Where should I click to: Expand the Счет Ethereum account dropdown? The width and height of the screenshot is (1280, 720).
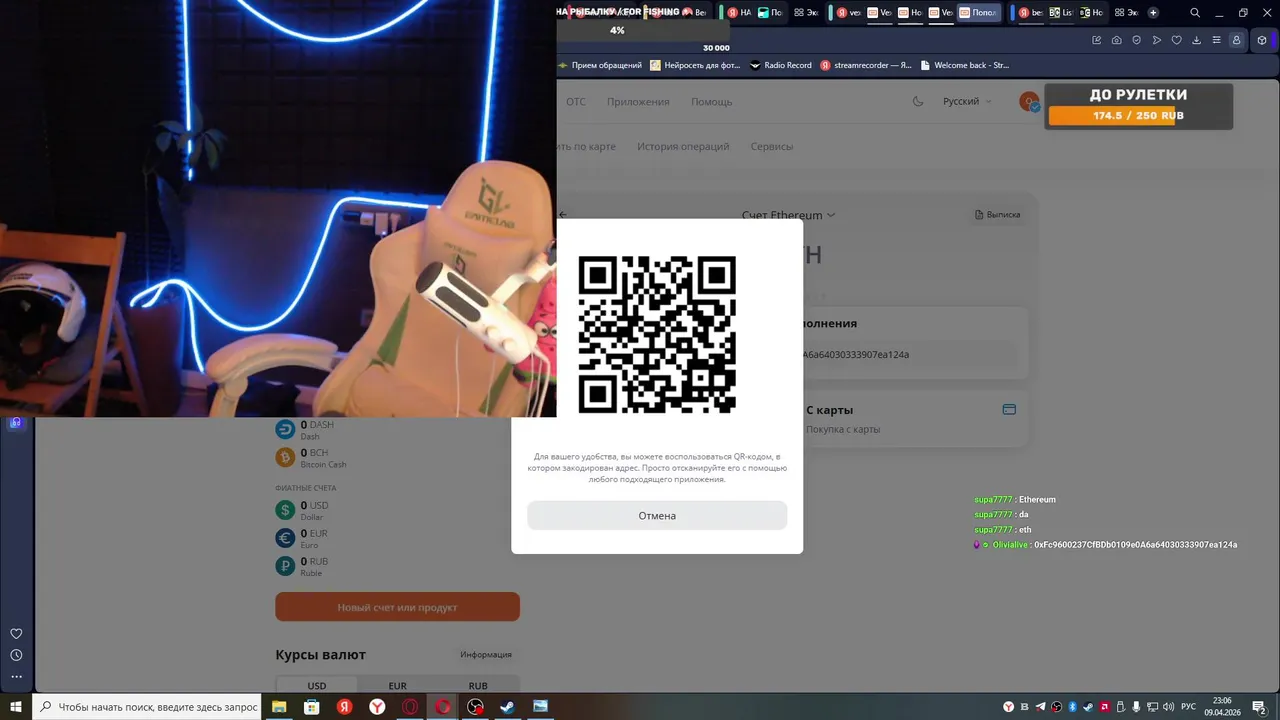click(788, 215)
